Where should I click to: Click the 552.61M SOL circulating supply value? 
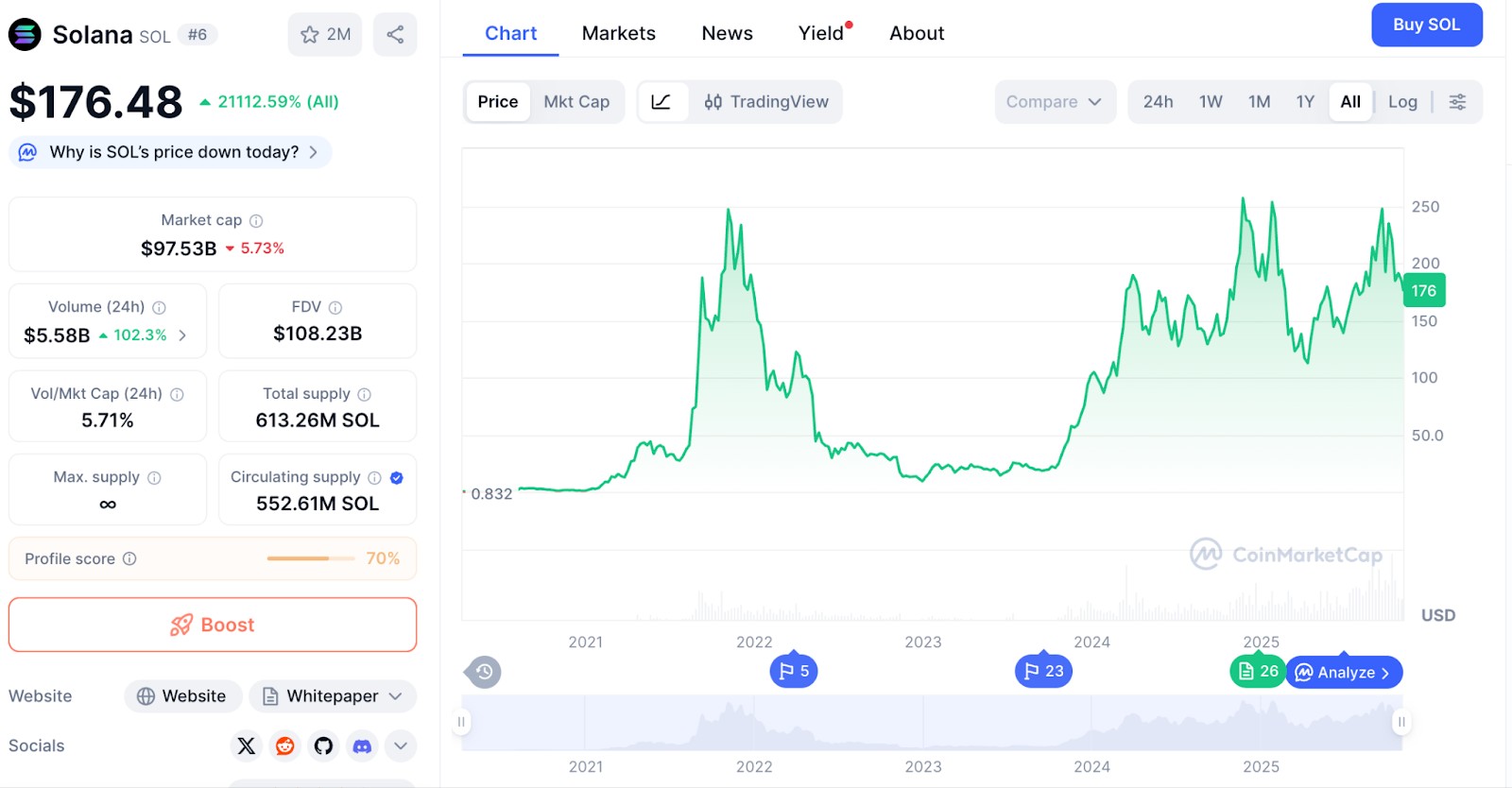coord(318,504)
